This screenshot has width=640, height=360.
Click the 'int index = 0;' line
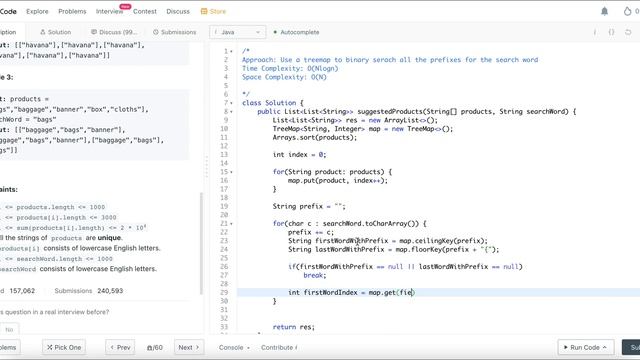299,155
